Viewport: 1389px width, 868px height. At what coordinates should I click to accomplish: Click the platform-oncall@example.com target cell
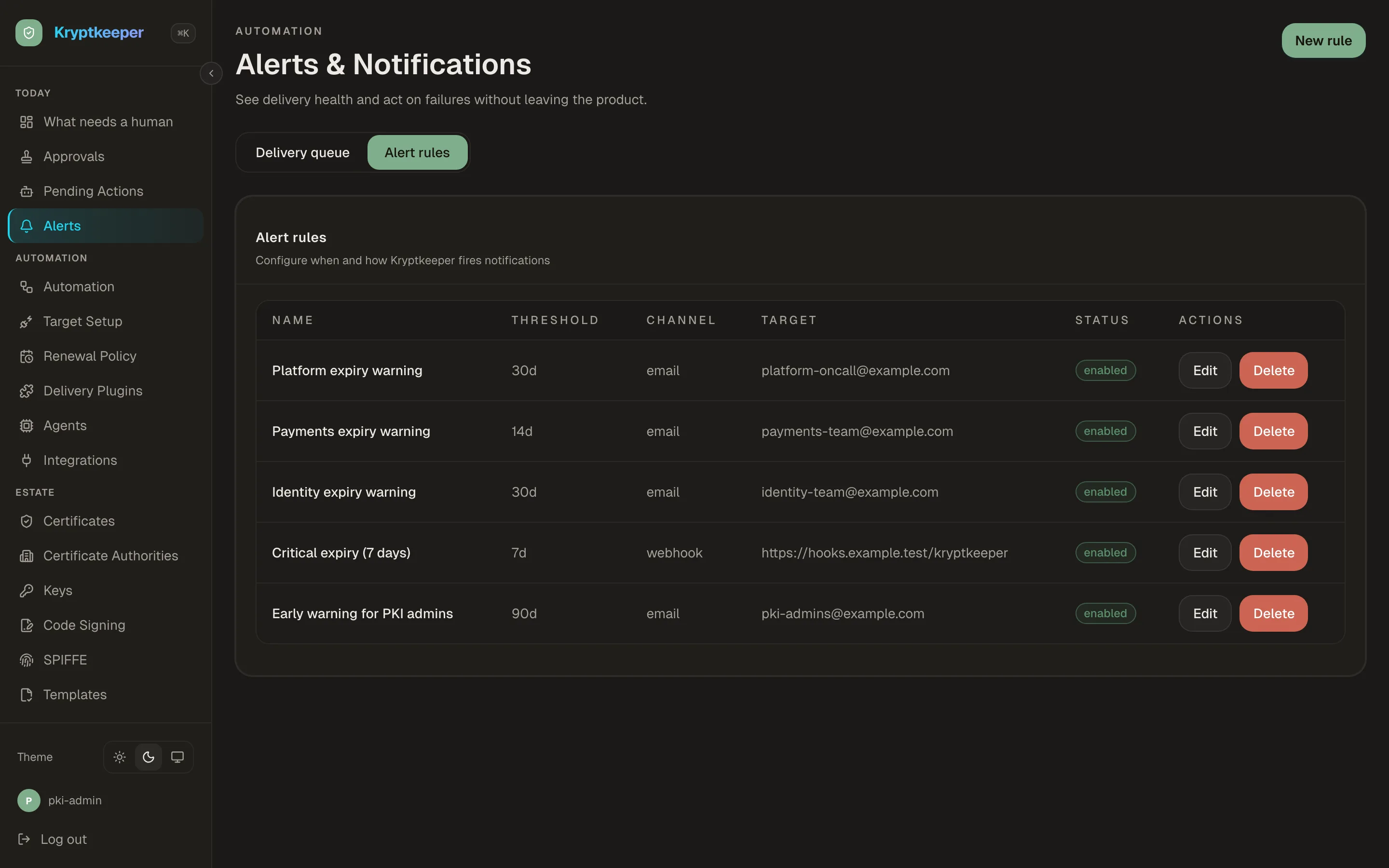click(855, 370)
